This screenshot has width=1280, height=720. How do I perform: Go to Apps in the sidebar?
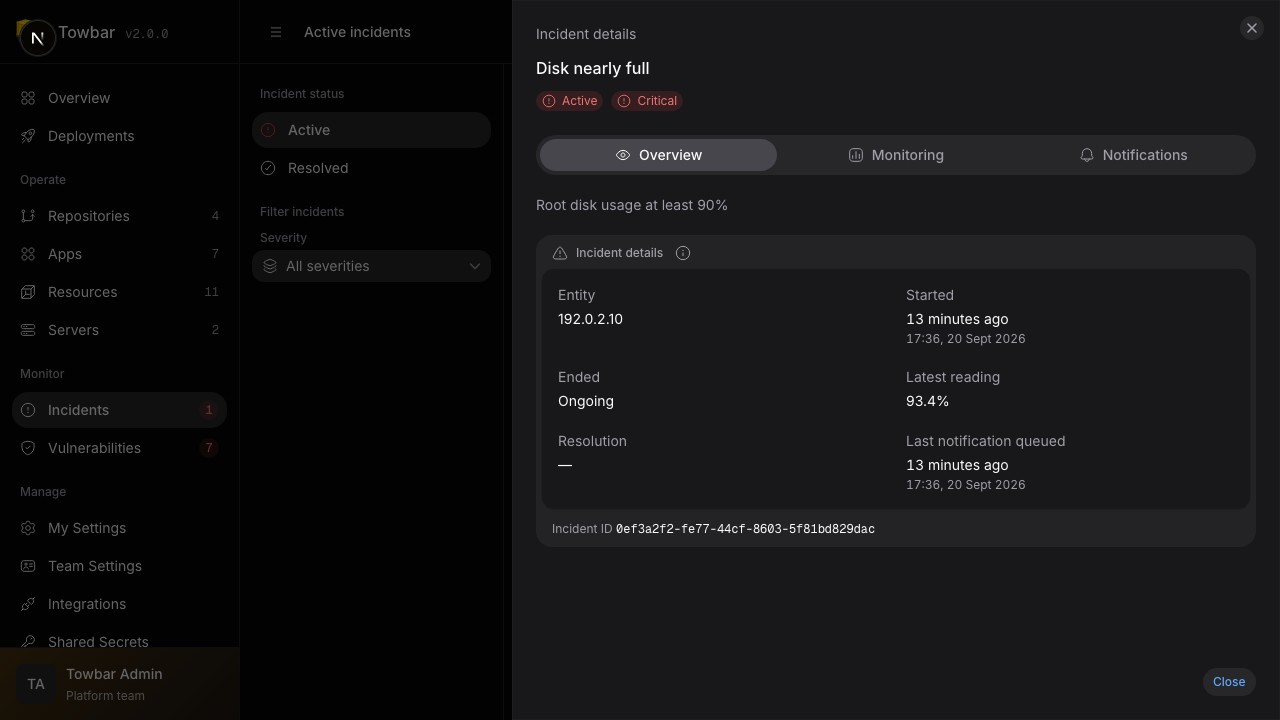click(x=119, y=254)
